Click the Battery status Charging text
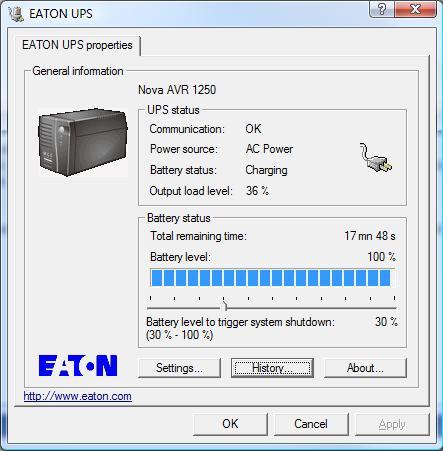The height and width of the screenshot is (451, 443). pos(266,170)
